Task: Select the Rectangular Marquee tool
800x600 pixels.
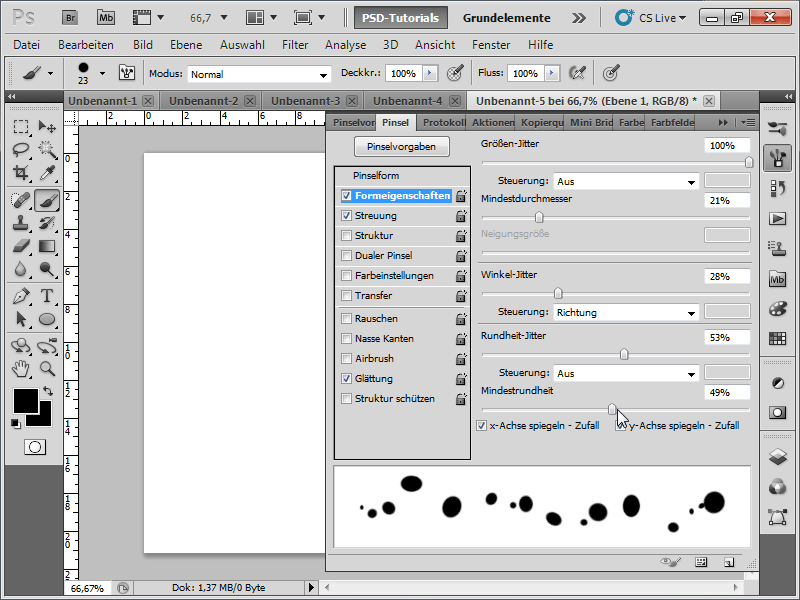Action: (20, 126)
